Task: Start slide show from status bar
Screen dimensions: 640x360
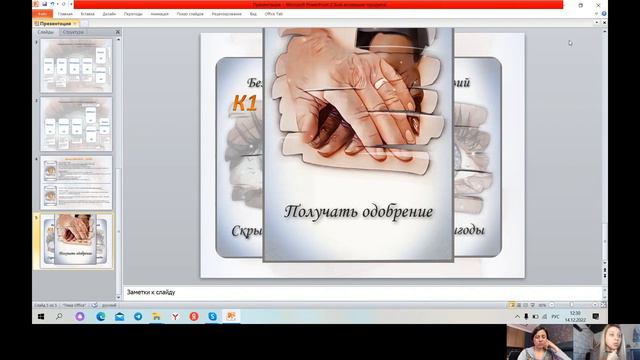Action: point(533,305)
